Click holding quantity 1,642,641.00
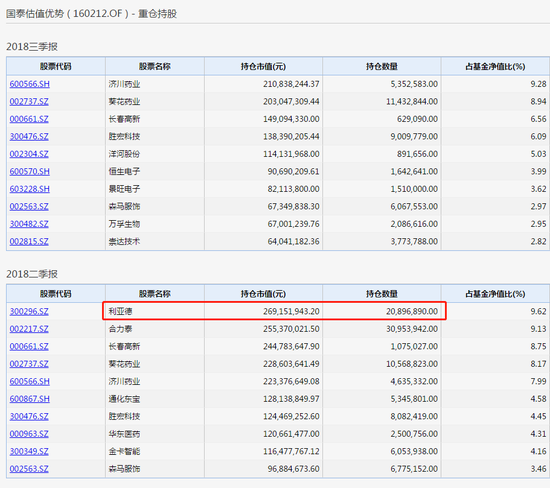Screen dimensions: 550x488 click(414, 172)
